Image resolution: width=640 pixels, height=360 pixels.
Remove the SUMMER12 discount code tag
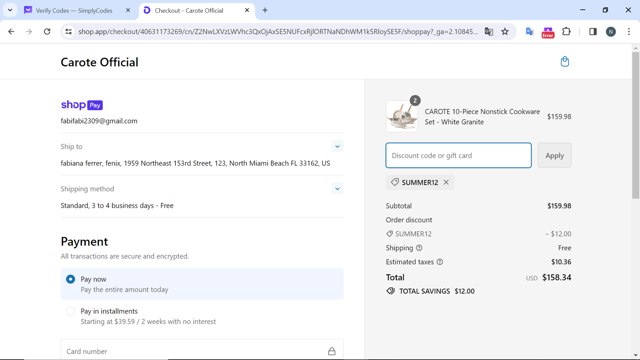click(x=446, y=182)
